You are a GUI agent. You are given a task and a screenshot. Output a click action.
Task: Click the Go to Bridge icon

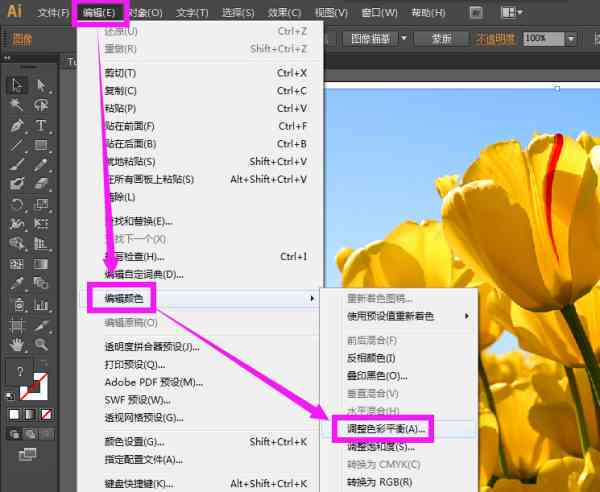point(476,13)
